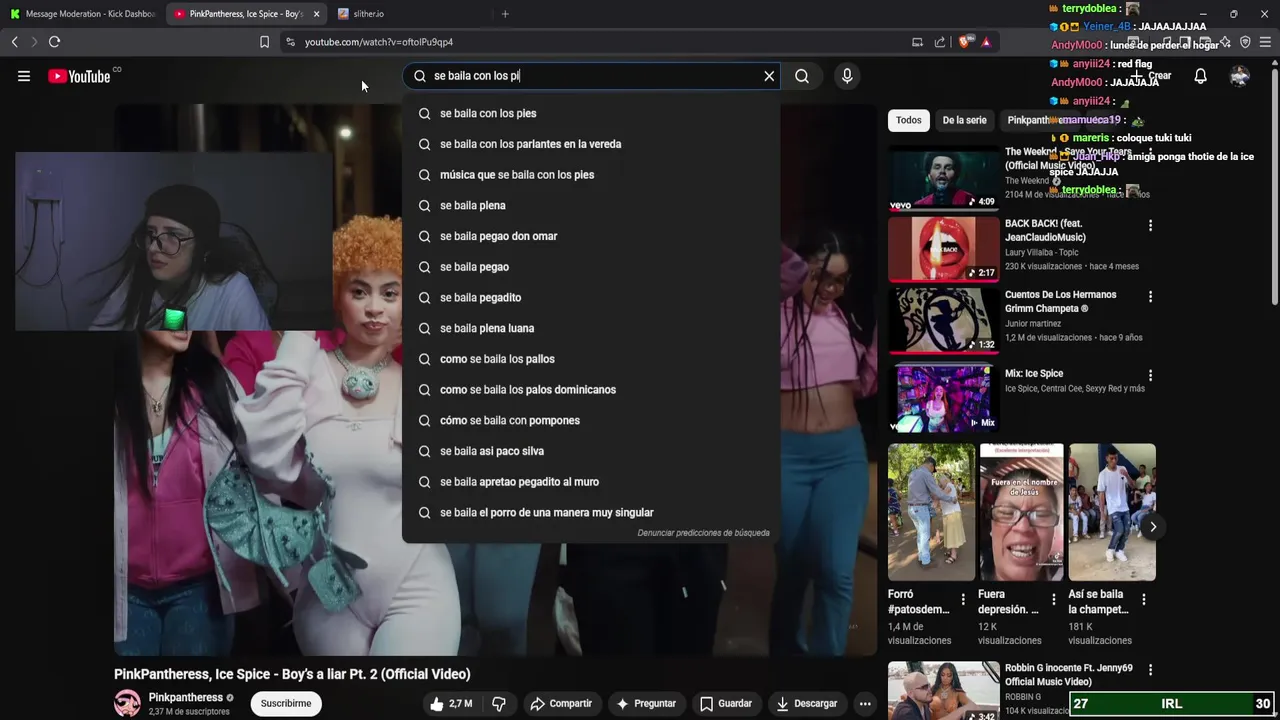This screenshot has width=1280, height=720.
Task: Subscribe with Suscribirme button
Action: pyautogui.click(x=286, y=704)
